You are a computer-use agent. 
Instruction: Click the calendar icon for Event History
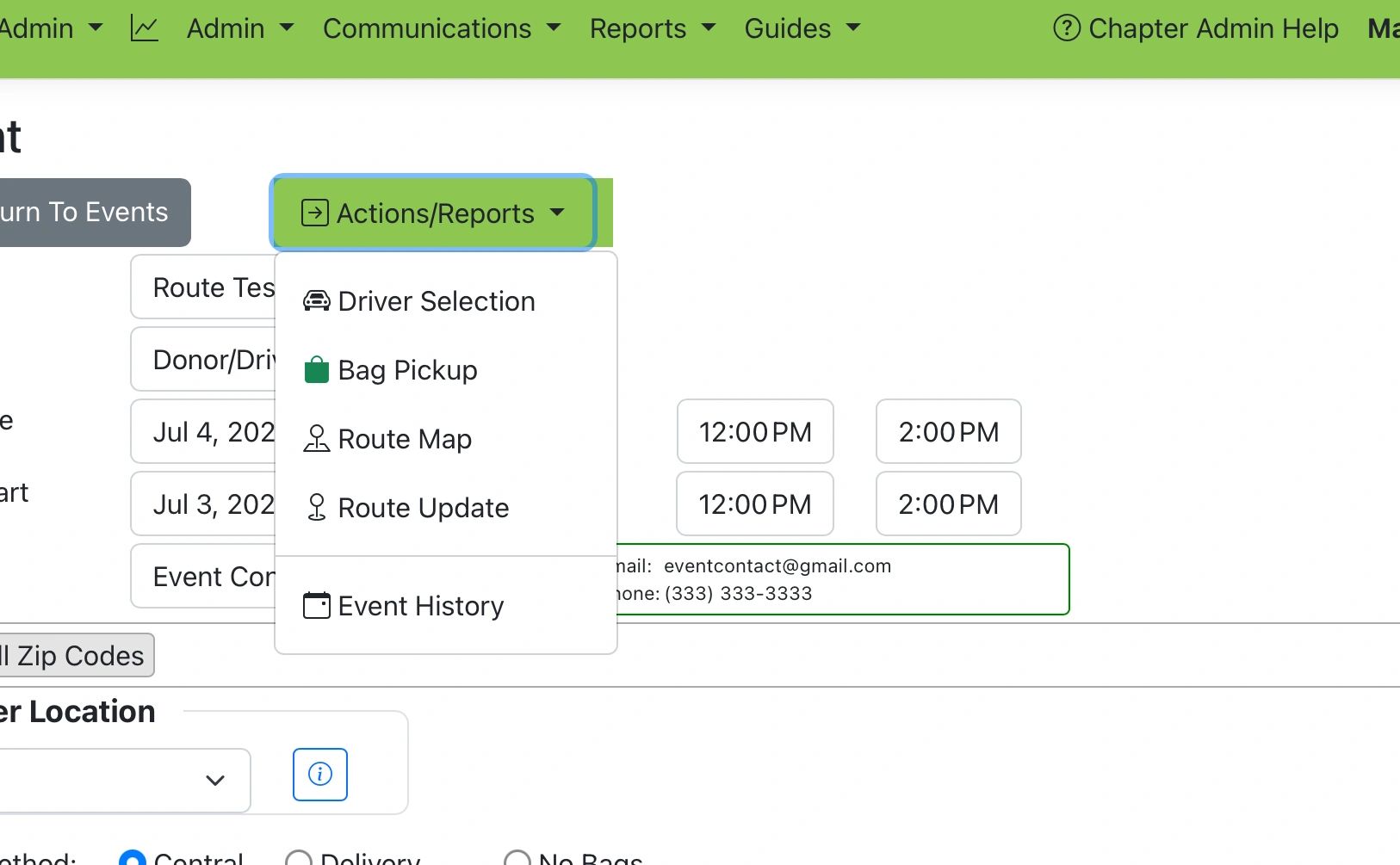[x=316, y=606]
